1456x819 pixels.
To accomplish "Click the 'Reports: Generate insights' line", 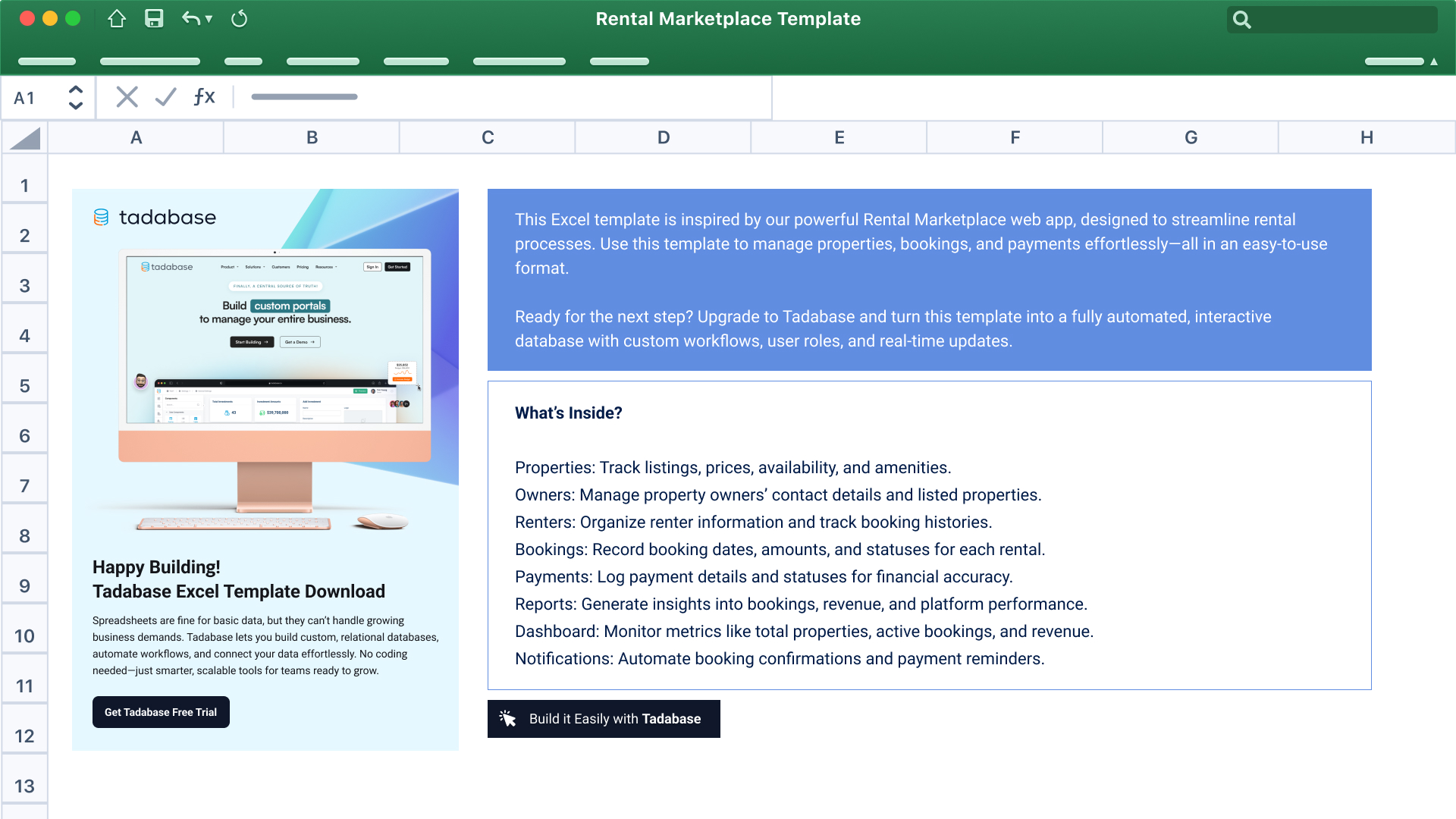I will coord(801,604).
